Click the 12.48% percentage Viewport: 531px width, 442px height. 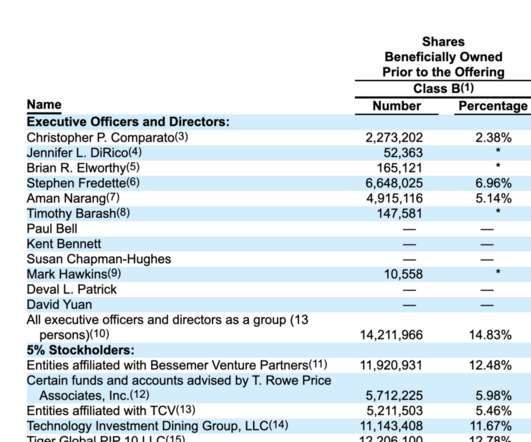490,365
